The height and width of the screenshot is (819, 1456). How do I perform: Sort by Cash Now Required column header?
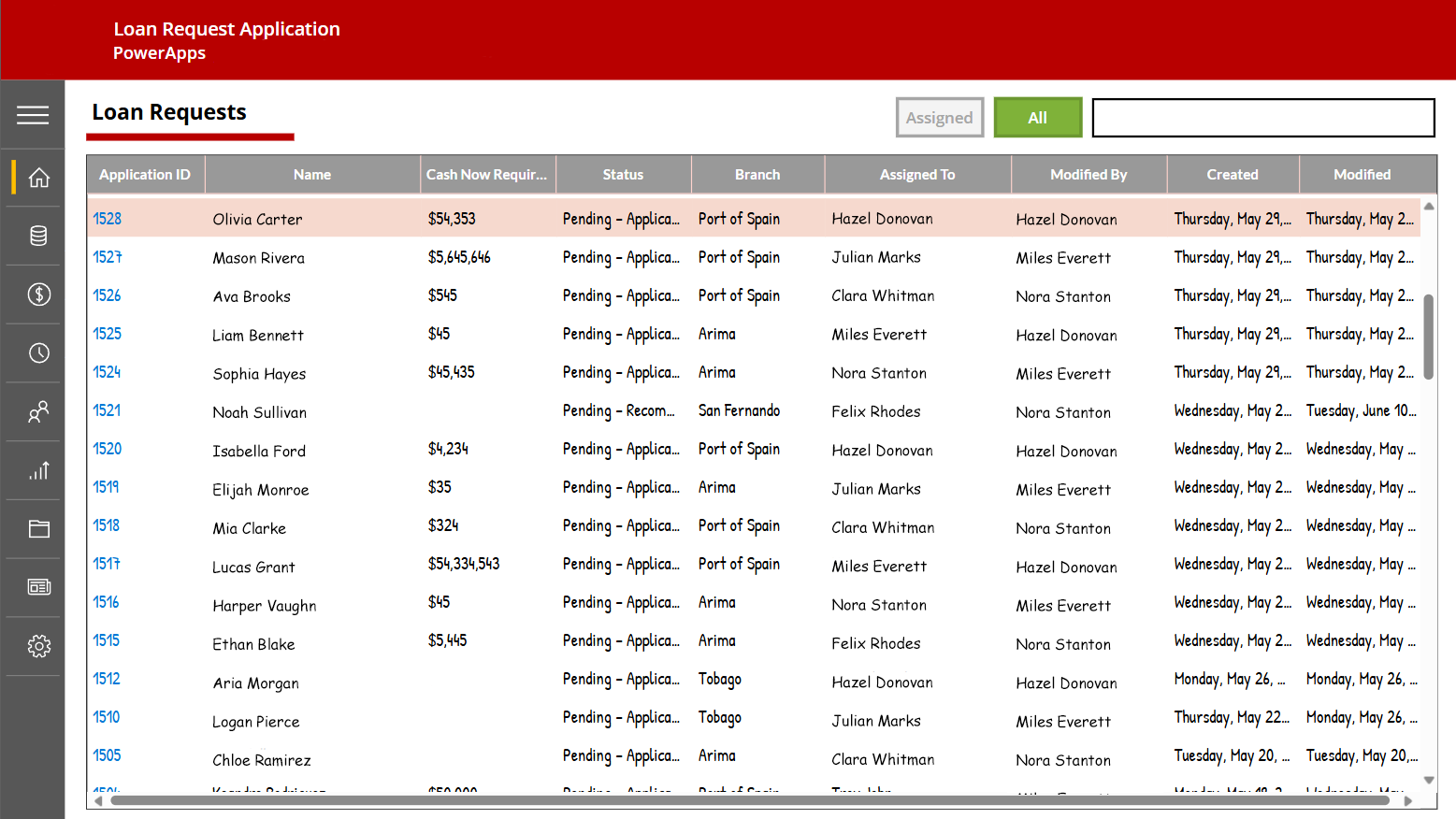coord(487,175)
